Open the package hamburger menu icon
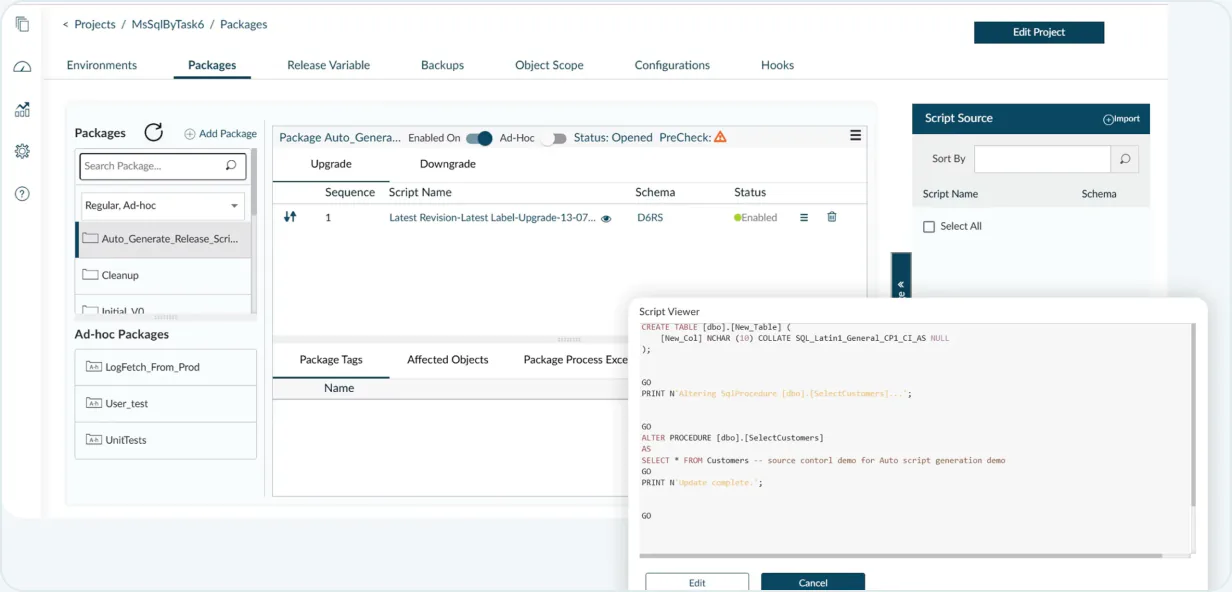 [855, 135]
